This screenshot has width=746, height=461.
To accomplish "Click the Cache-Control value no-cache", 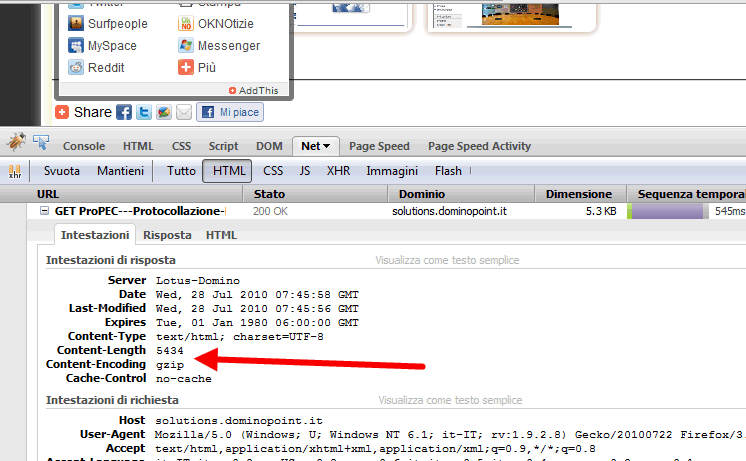I will [x=184, y=379].
